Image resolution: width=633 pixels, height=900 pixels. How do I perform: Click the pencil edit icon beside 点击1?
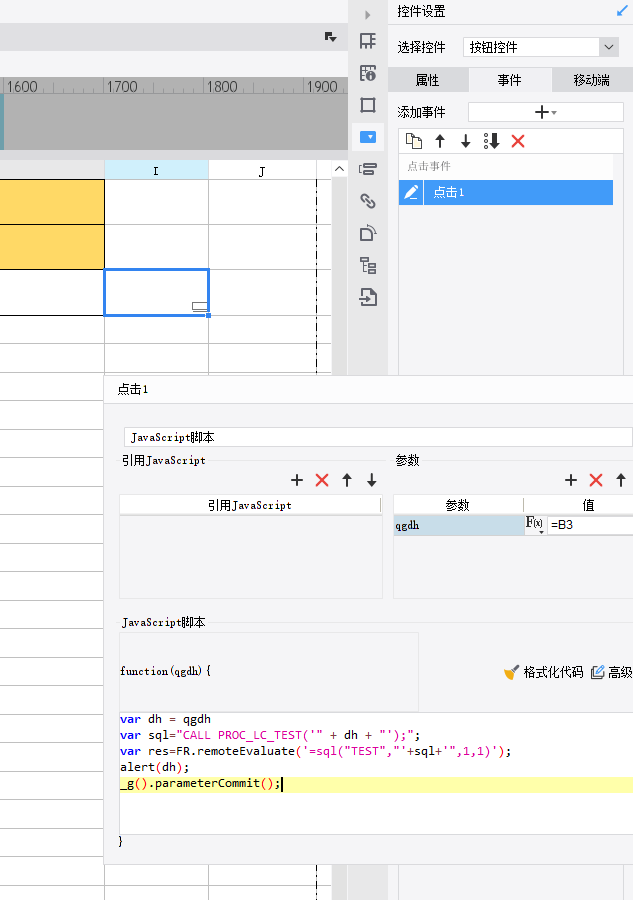click(x=411, y=192)
